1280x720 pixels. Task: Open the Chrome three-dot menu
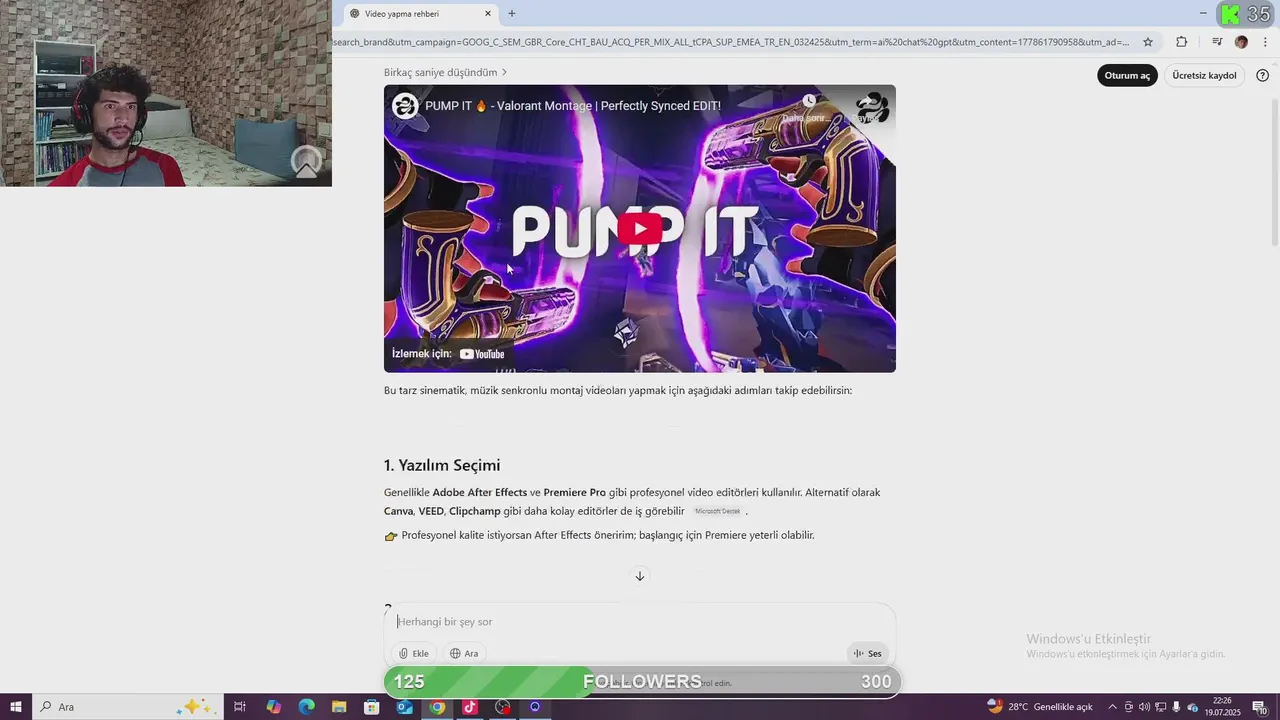[1266, 42]
